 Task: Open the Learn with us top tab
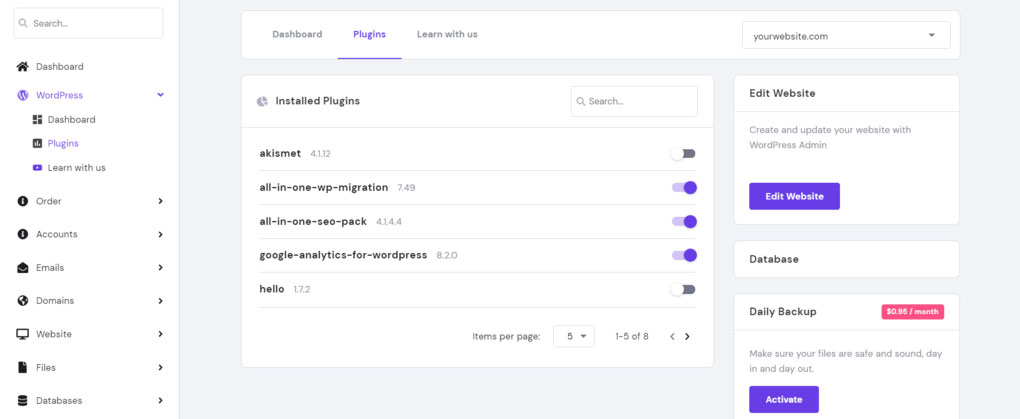pos(447,34)
